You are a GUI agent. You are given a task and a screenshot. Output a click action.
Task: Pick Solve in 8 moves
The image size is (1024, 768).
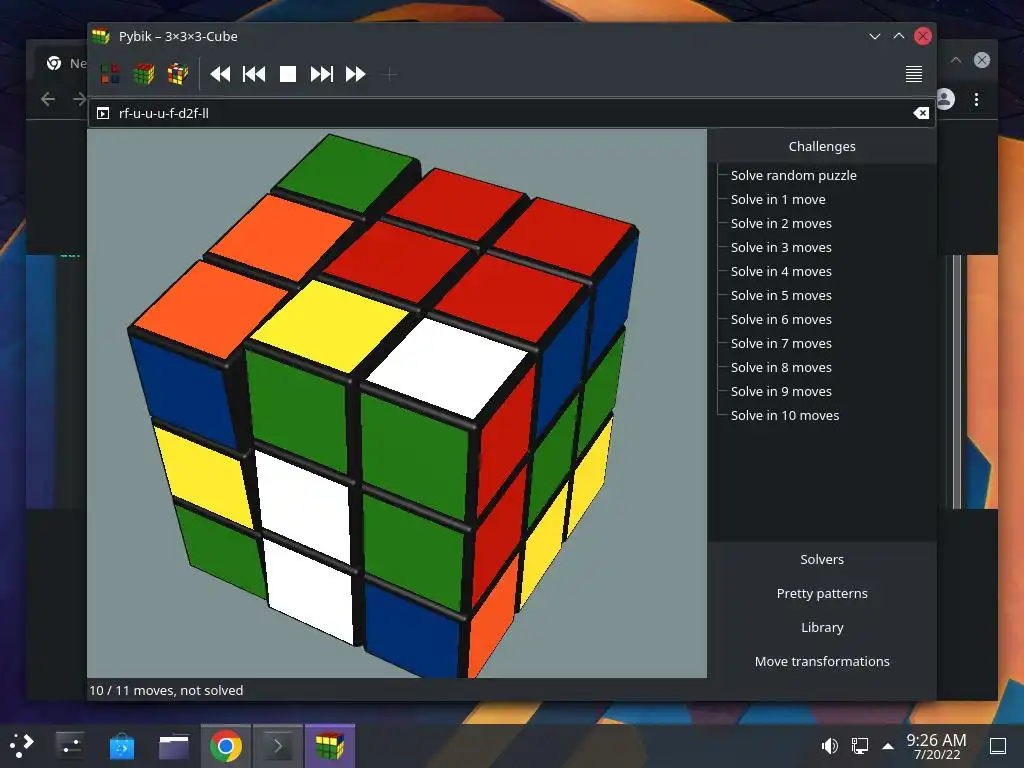click(x=781, y=367)
